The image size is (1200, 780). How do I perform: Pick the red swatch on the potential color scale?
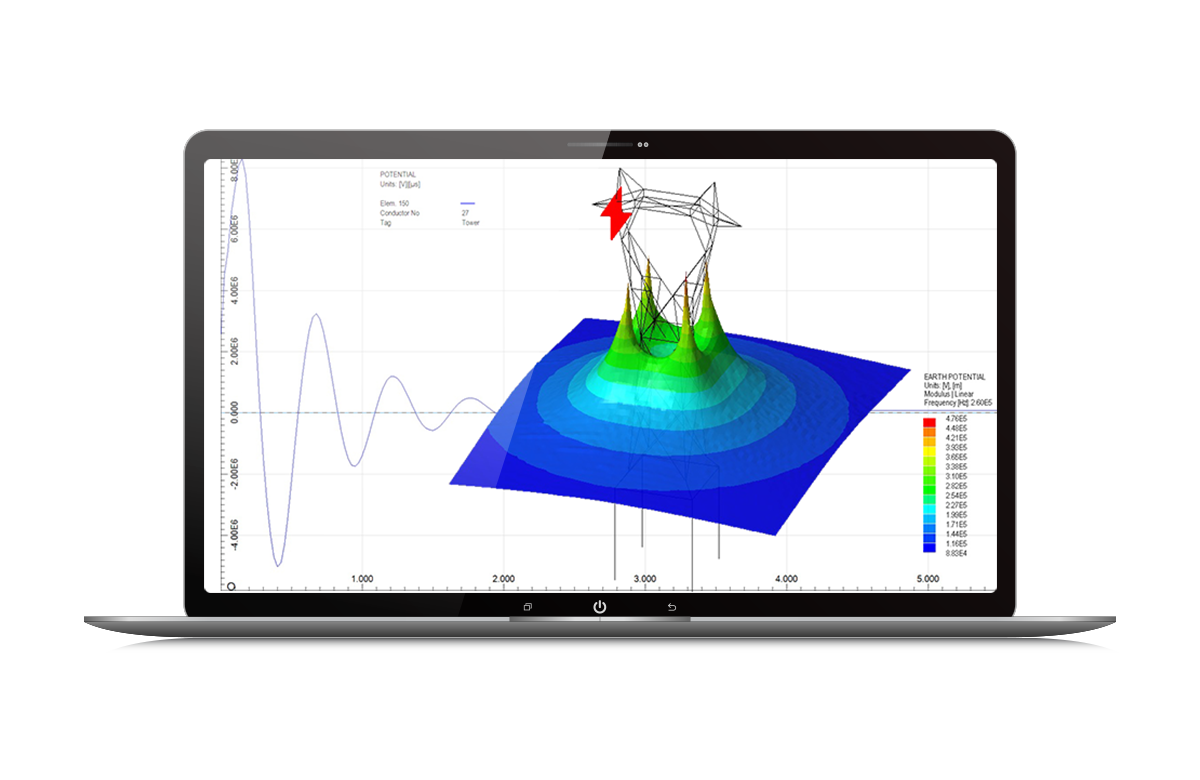[x=927, y=422]
